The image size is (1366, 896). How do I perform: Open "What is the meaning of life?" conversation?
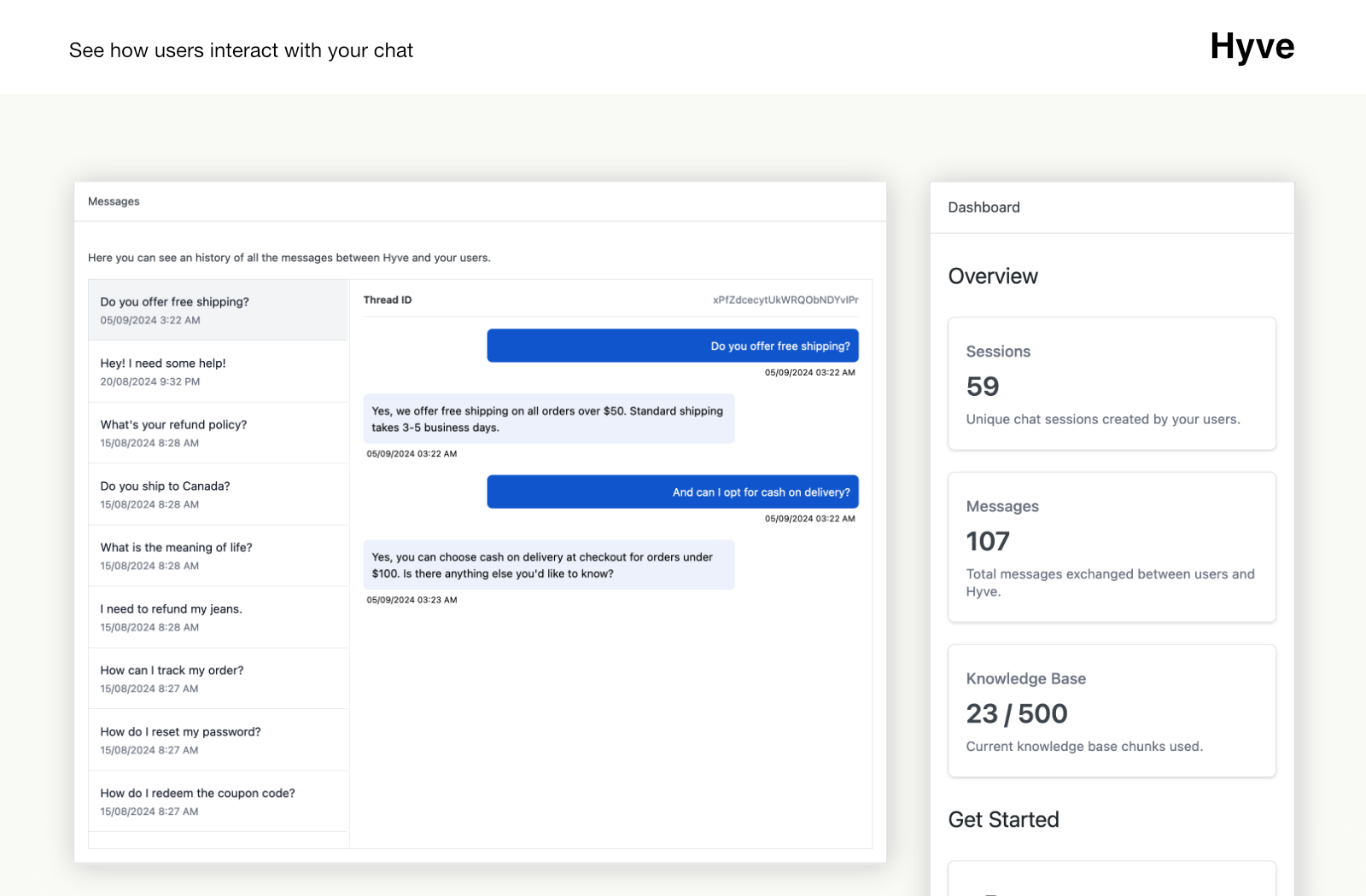[x=218, y=556]
